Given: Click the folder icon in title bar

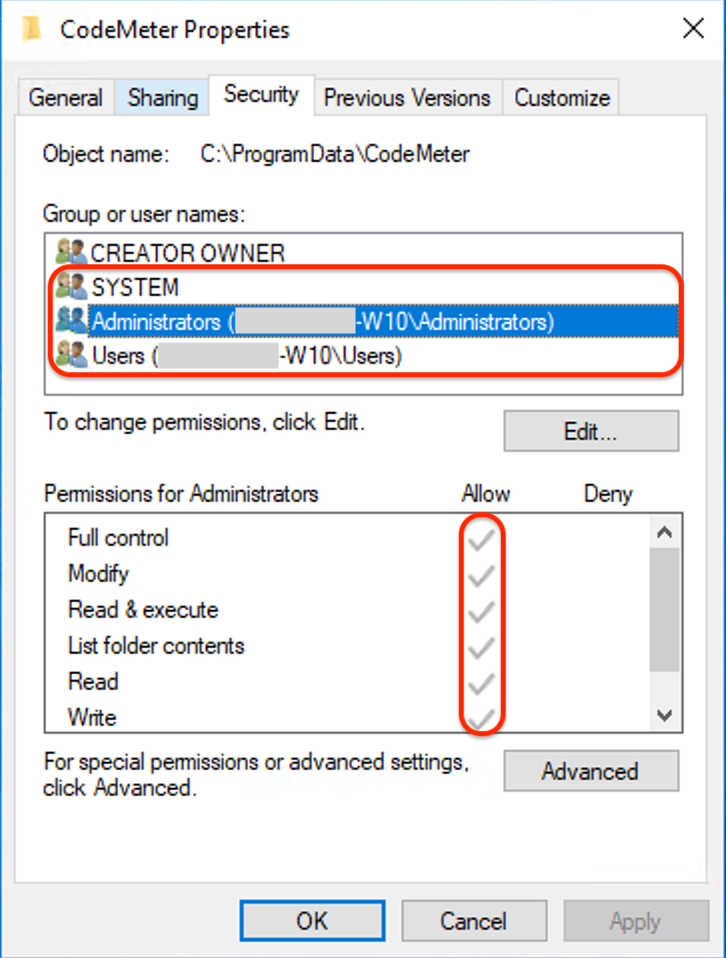Looking at the screenshot, I should pyautogui.click(x=33, y=29).
